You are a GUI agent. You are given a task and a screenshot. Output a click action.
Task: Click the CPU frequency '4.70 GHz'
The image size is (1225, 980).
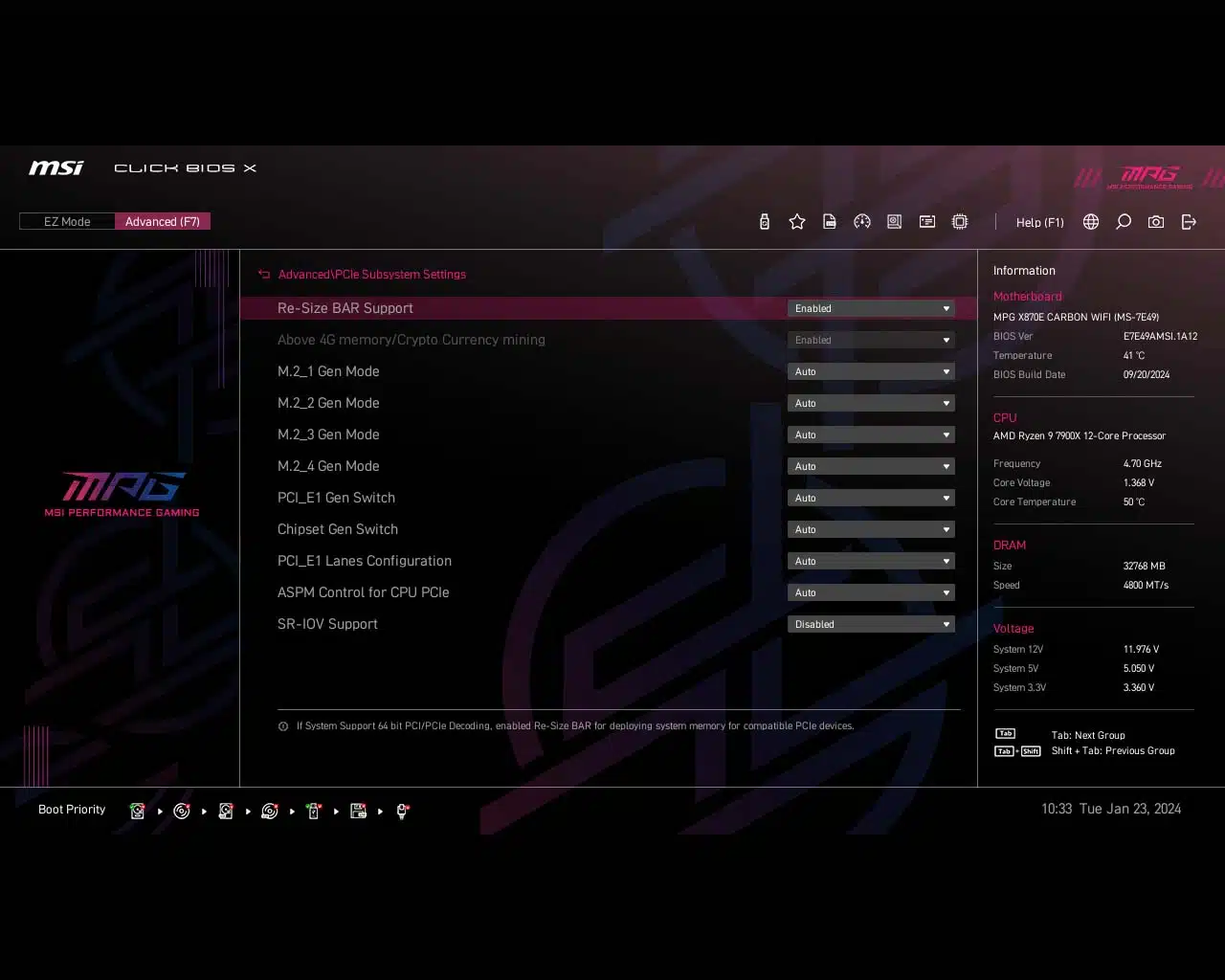click(1143, 463)
